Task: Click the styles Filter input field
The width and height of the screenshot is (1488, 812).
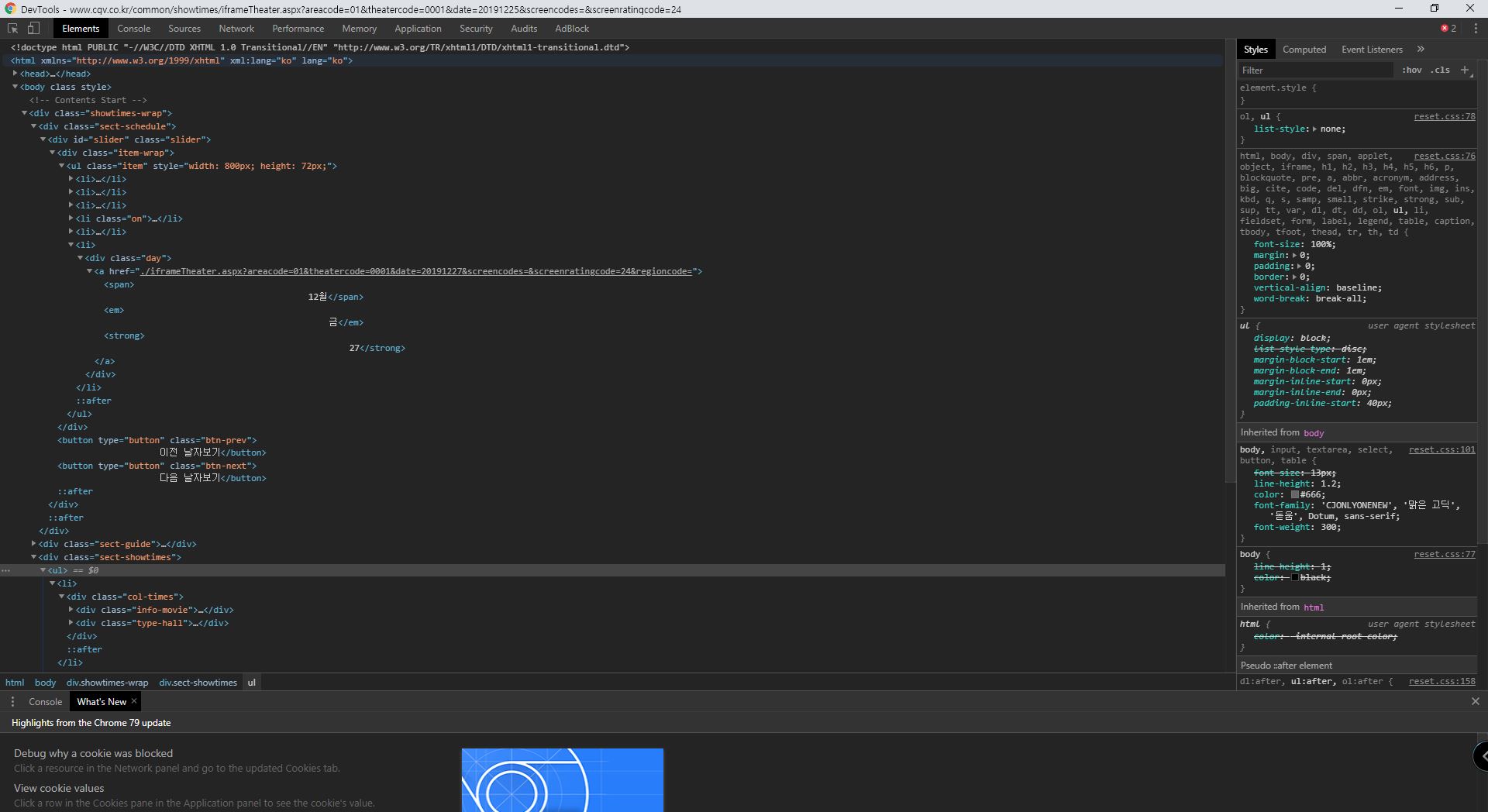Action: [1315, 70]
